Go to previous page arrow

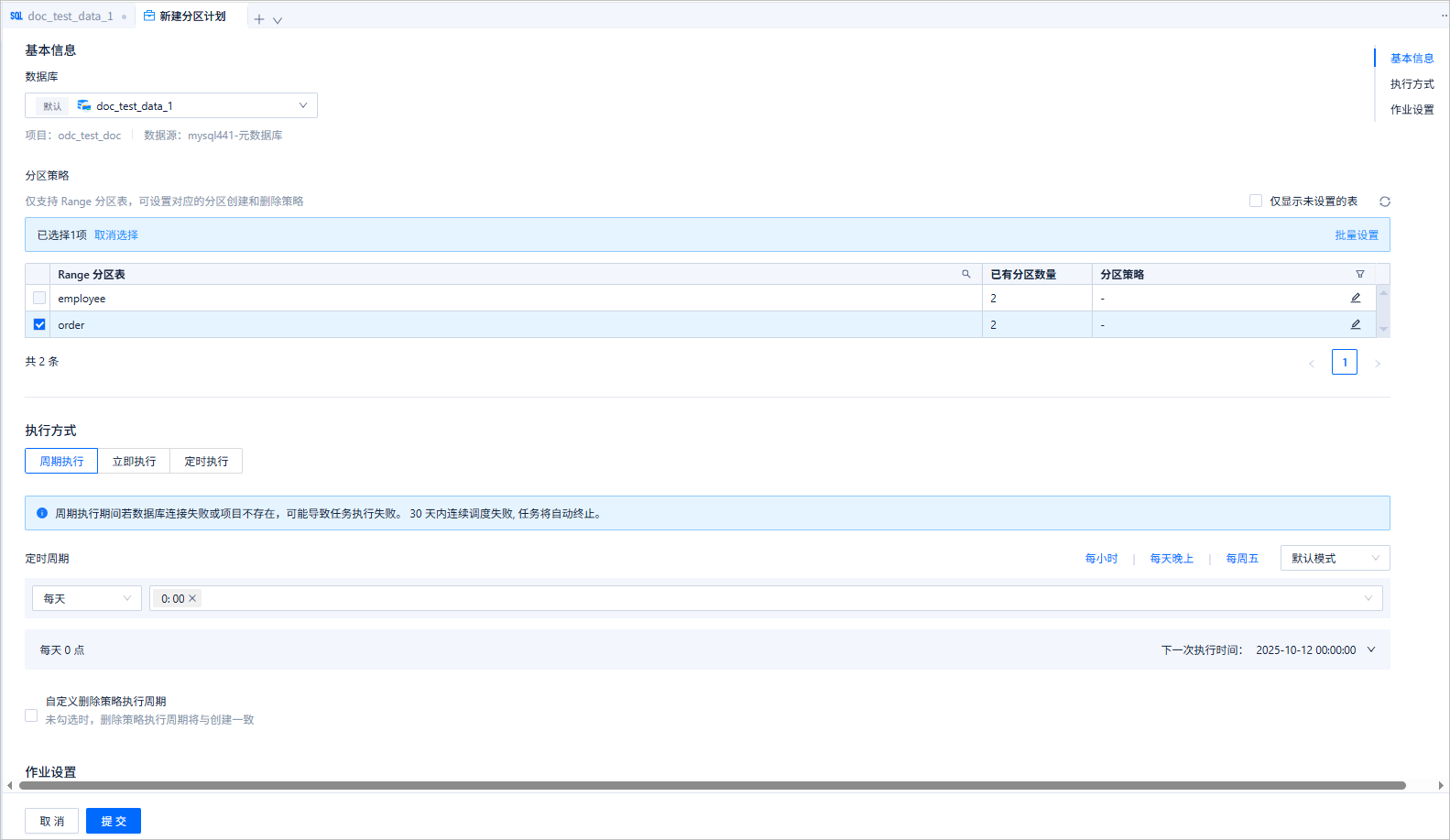[1312, 363]
